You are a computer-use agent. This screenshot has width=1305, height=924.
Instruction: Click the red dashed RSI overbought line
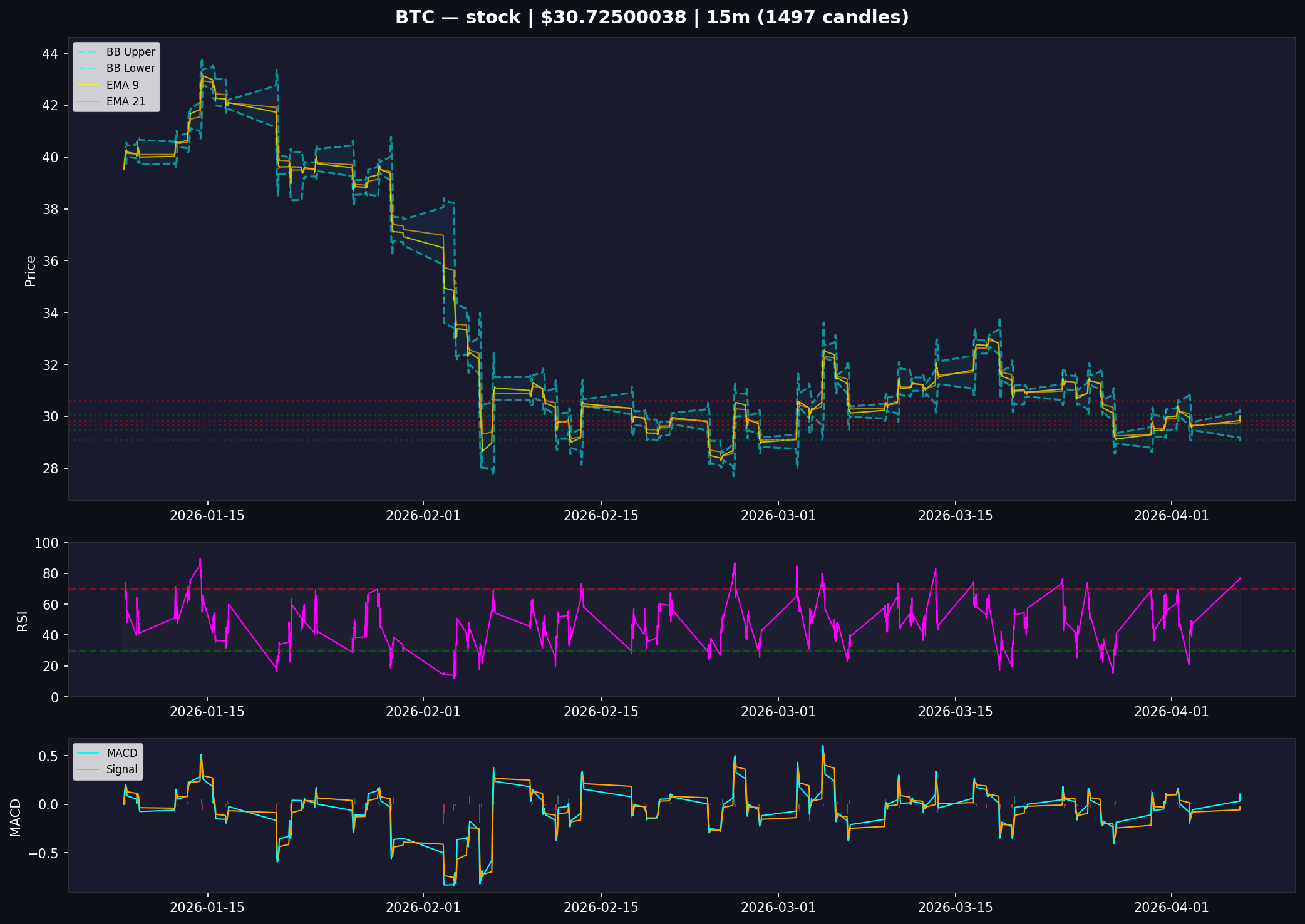tap(681, 588)
